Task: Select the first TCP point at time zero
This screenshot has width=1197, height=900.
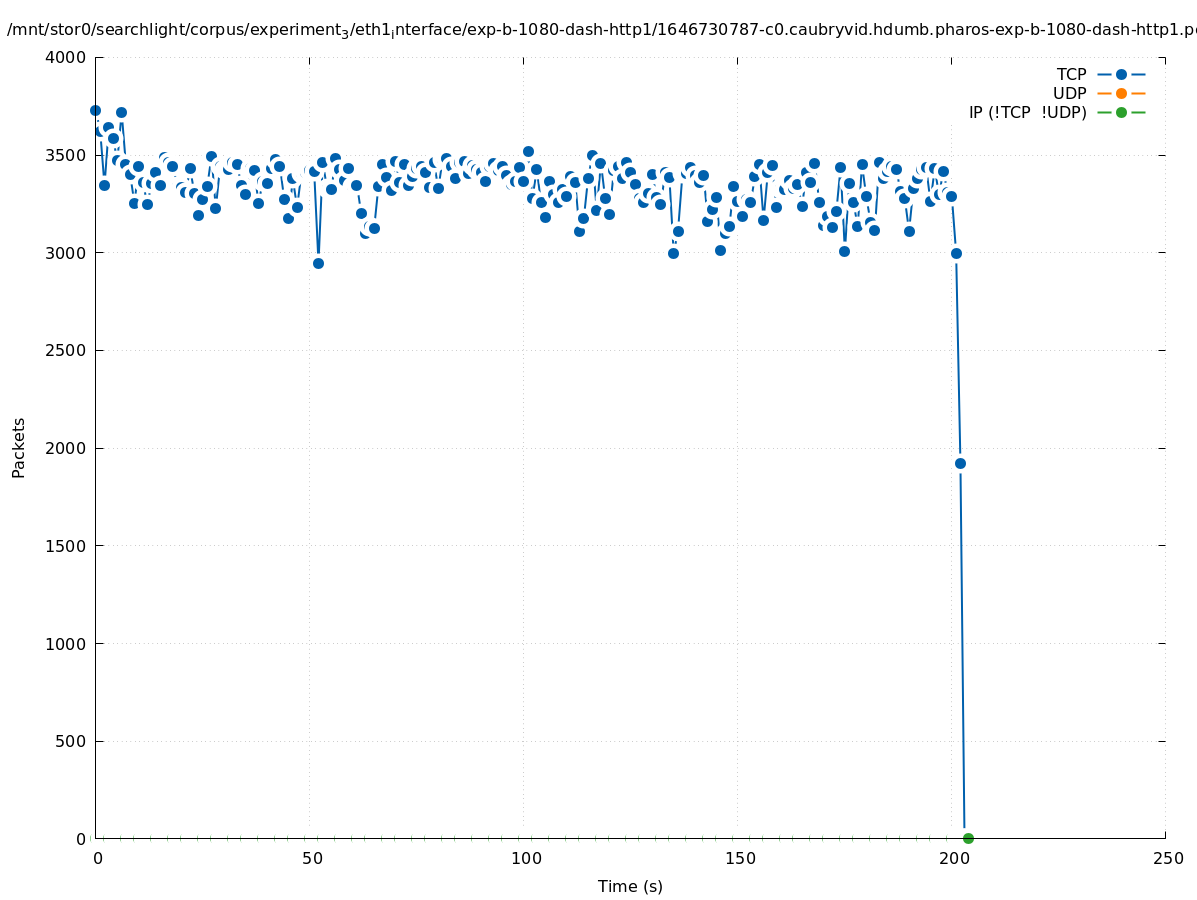Action: click(95, 111)
